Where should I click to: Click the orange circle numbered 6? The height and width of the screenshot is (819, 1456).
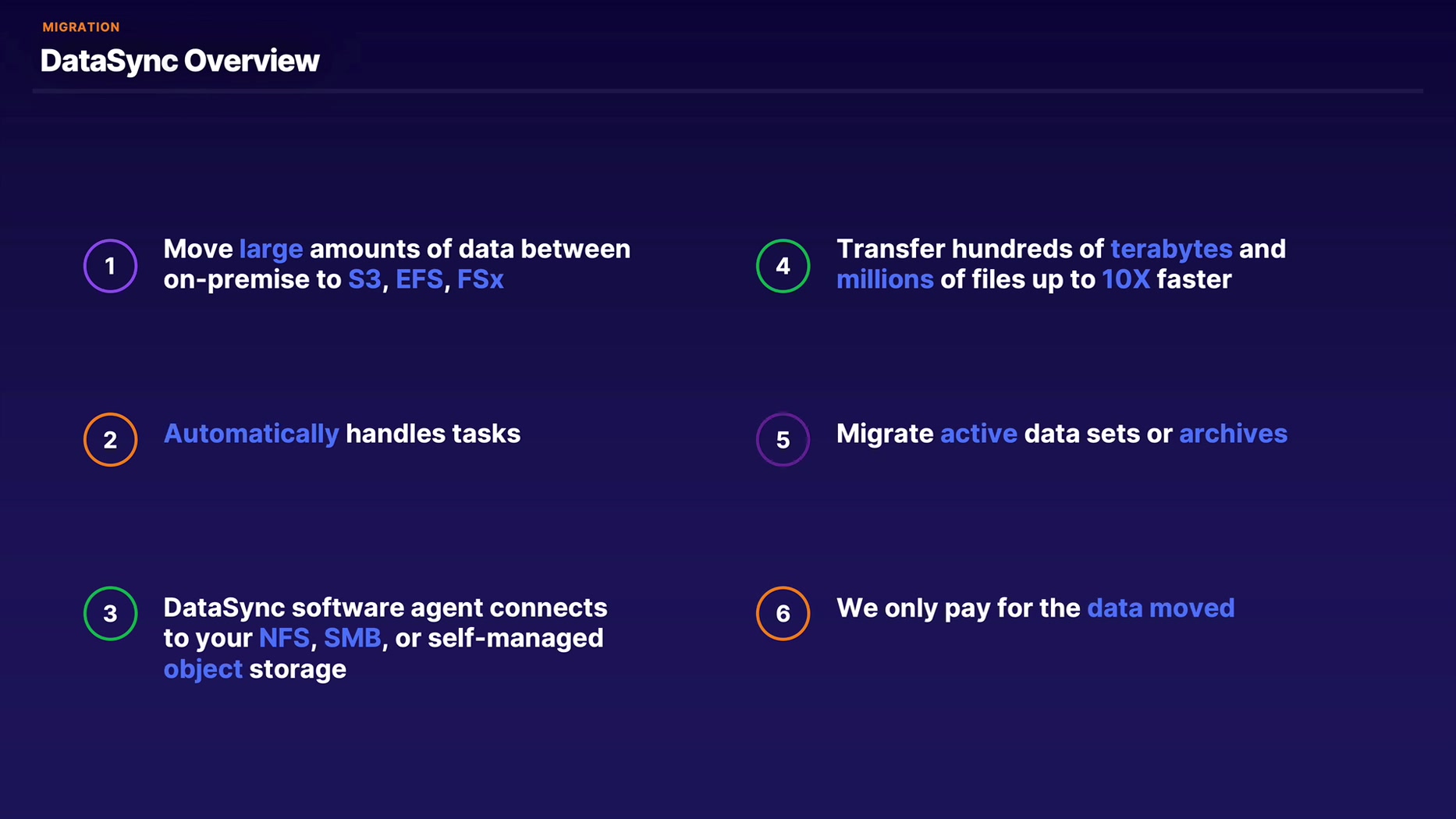[x=783, y=613]
